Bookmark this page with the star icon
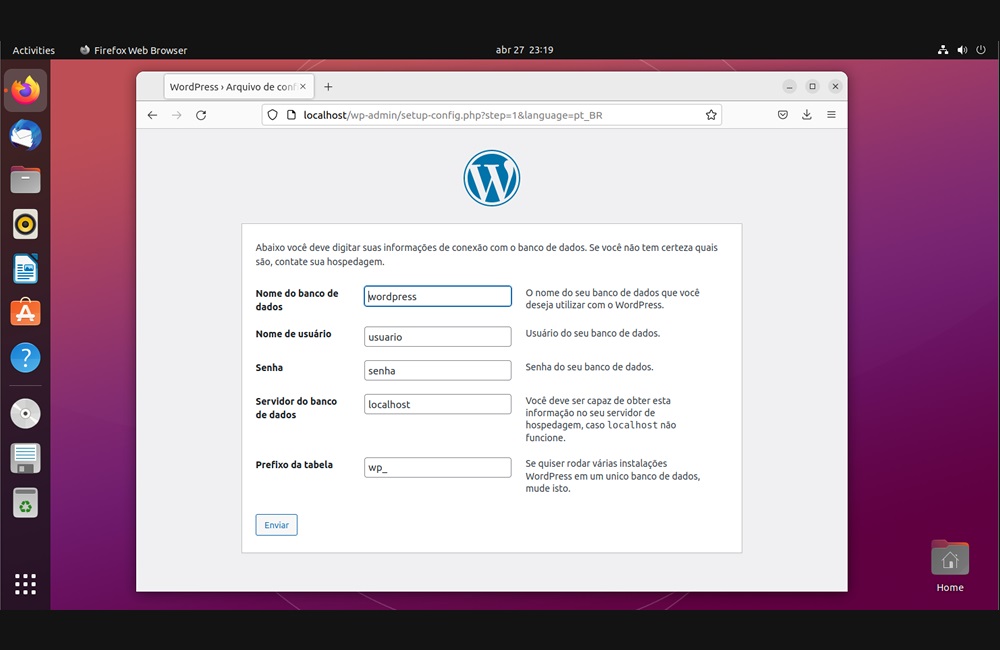1000x650 pixels. click(711, 115)
